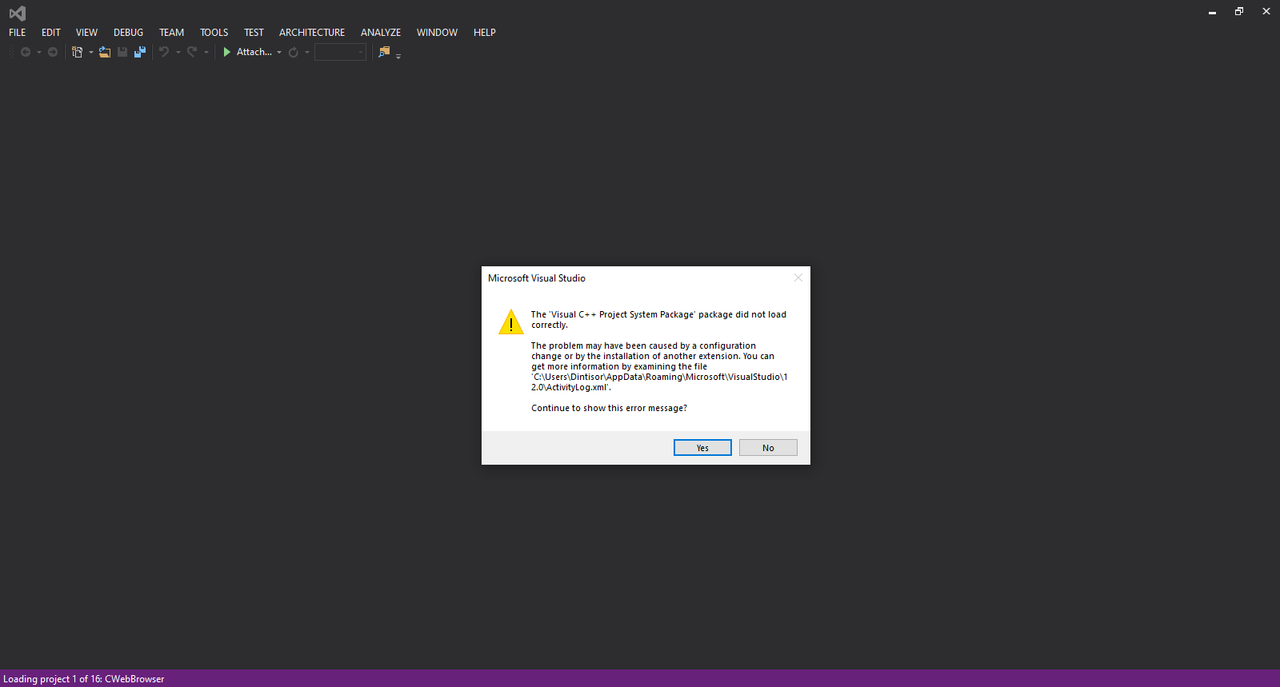Open the TEAM menu
This screenshot has width=1280, height=687.
pos(172,32)
